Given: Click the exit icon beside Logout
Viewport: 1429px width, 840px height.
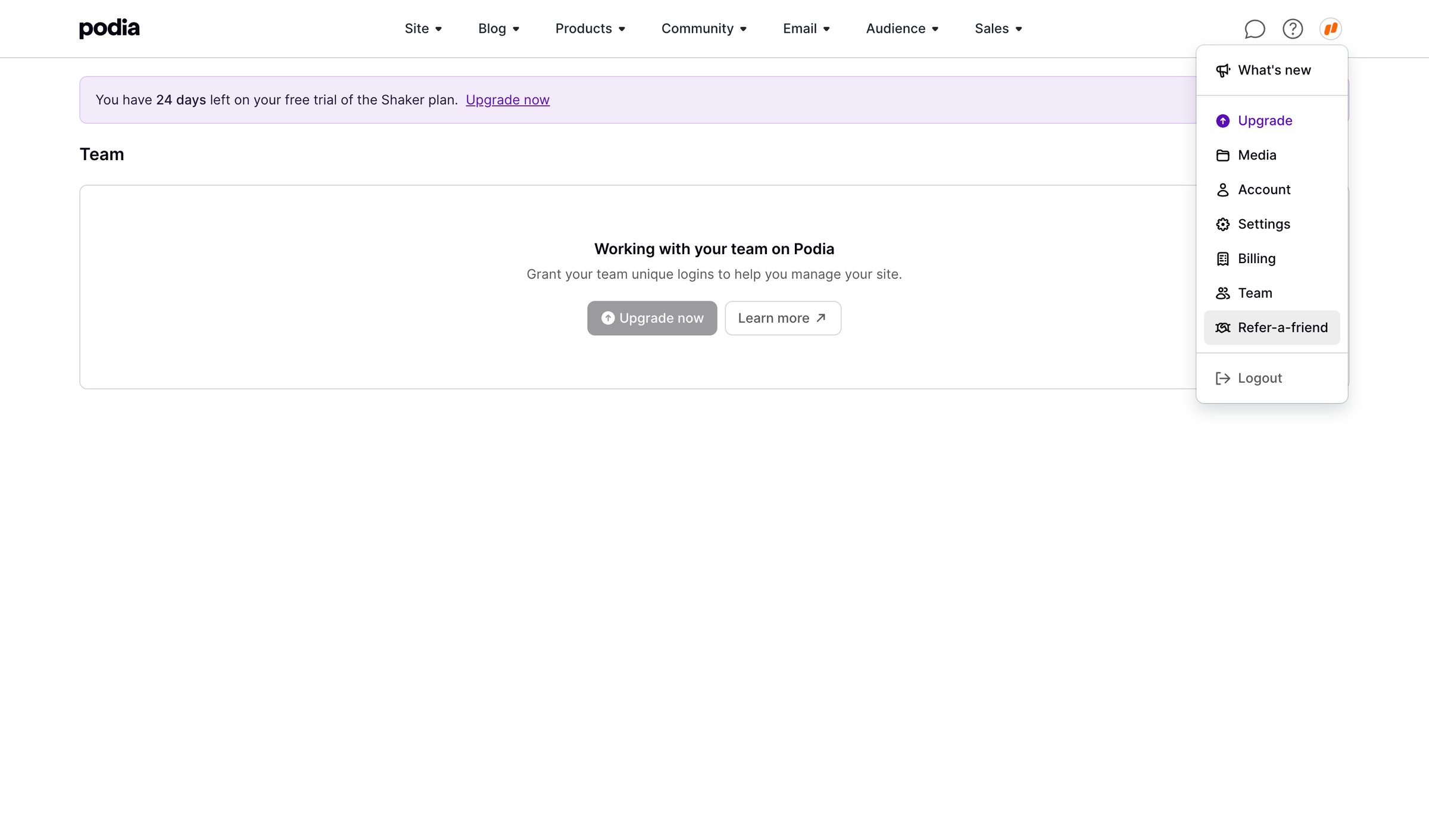Looking at the screenshot, I should tap(1223, 379).
